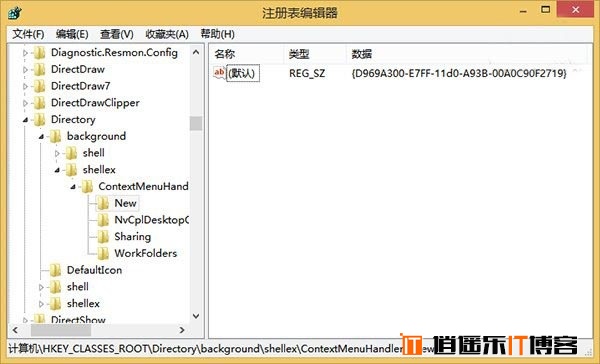Collapse the Directory key
The width and height of the screenshot is (600, 364).
point(25,120)
